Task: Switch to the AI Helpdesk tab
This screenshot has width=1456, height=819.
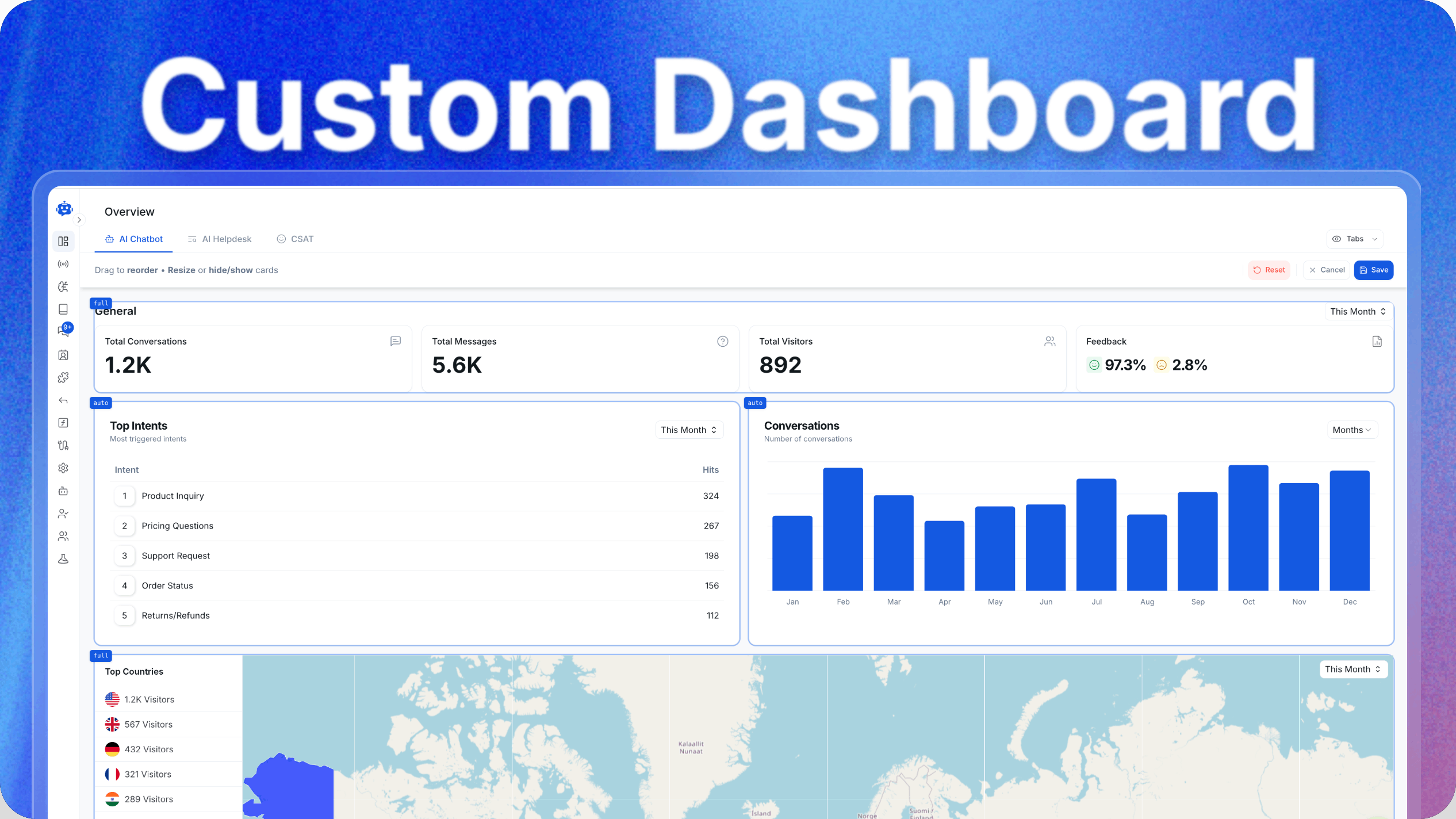Action: coord(220,239)
